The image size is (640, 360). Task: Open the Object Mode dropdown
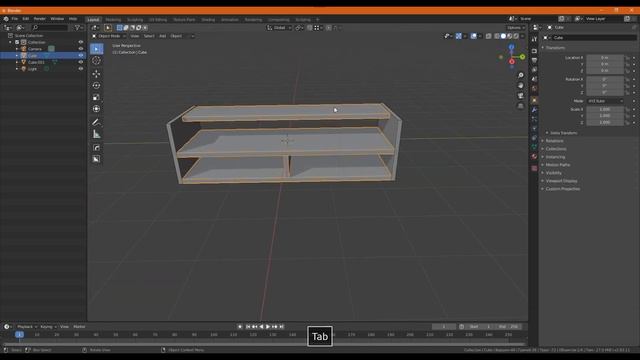109,36
